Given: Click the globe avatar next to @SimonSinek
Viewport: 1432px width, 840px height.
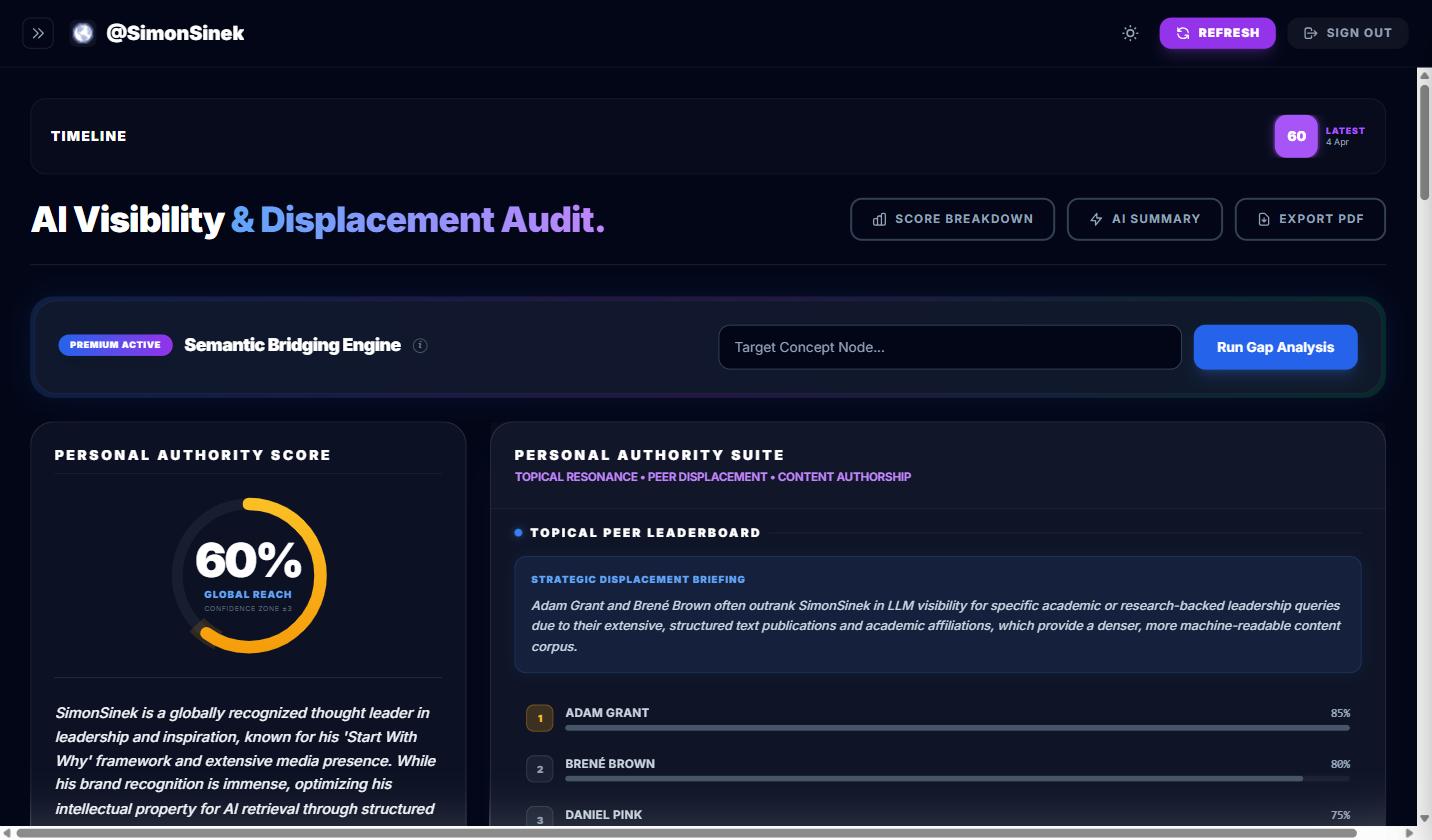Looking at the screenshot, I should pyautogui.click(x=82, y=32).
